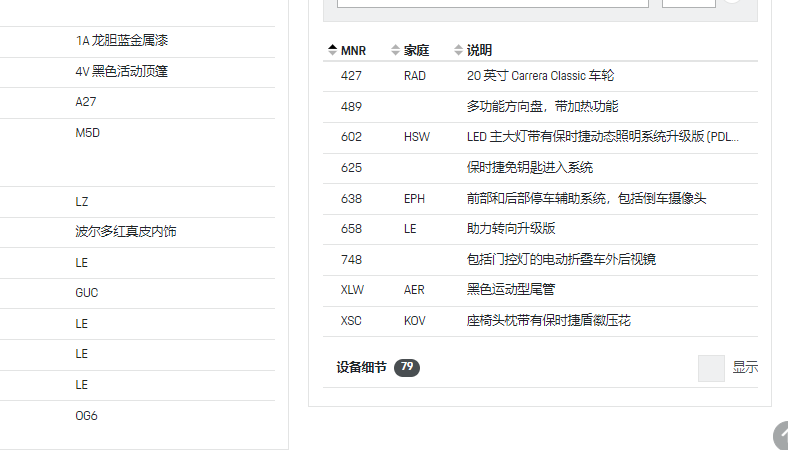The height and width of the screenshot is (450, 788).
Task: Click the GUC value
Action: [86, 293]
